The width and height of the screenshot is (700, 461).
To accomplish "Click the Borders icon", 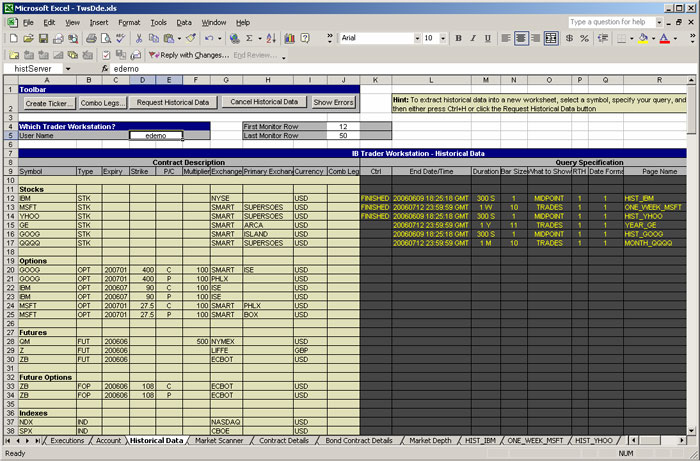I will click(x=621, y=39).
